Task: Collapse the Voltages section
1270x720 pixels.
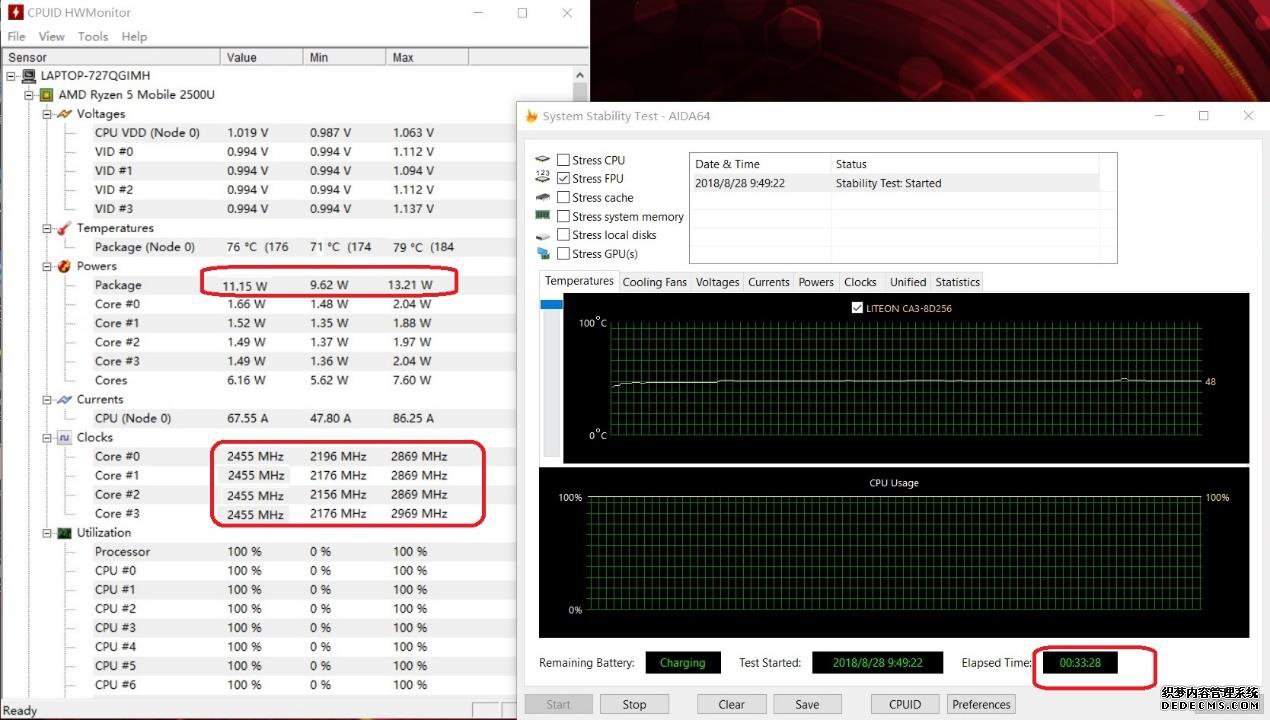Action: click(47, 114)
